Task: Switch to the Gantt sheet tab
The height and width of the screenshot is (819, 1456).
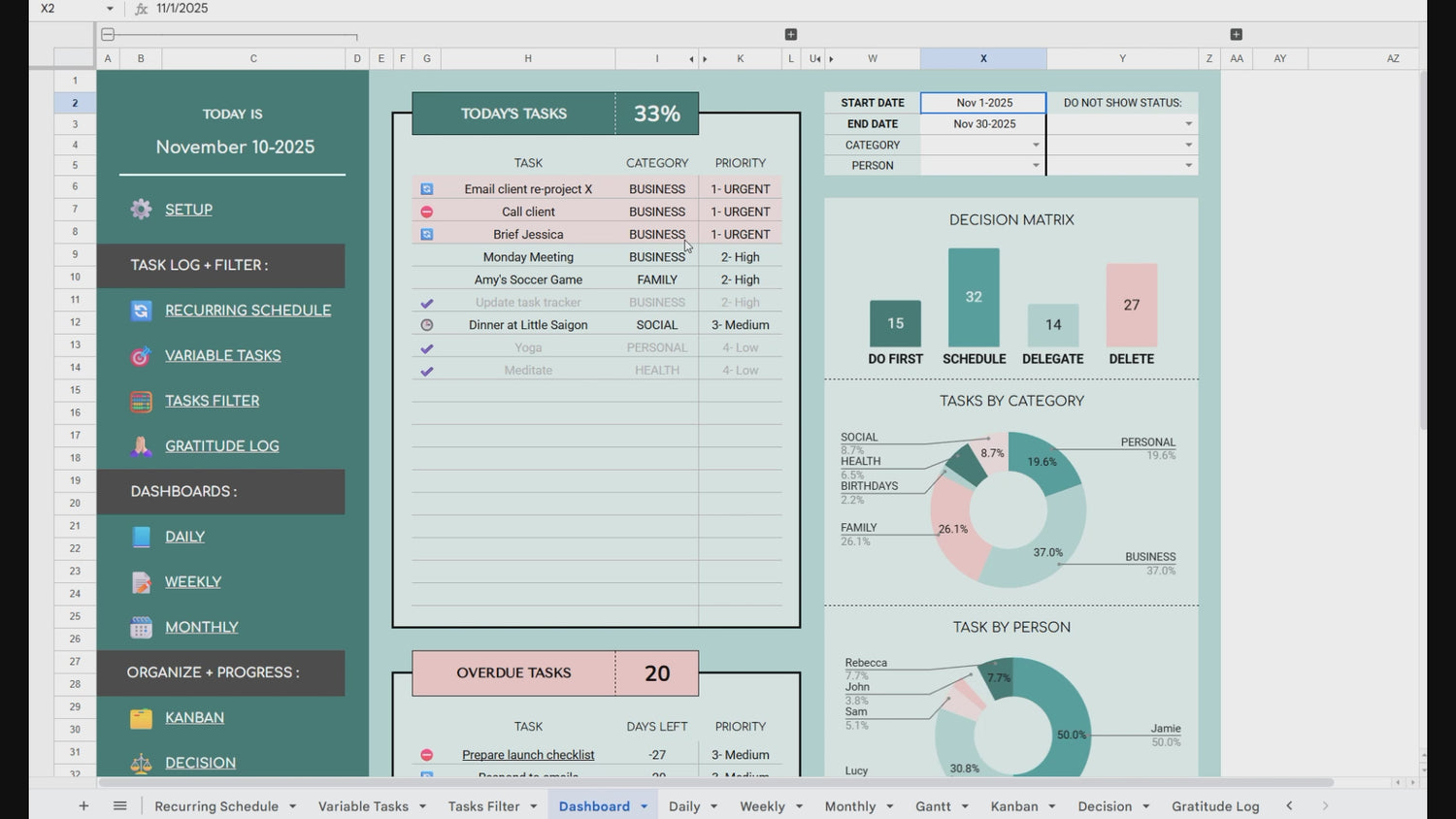Action: [x=935, y=805]
